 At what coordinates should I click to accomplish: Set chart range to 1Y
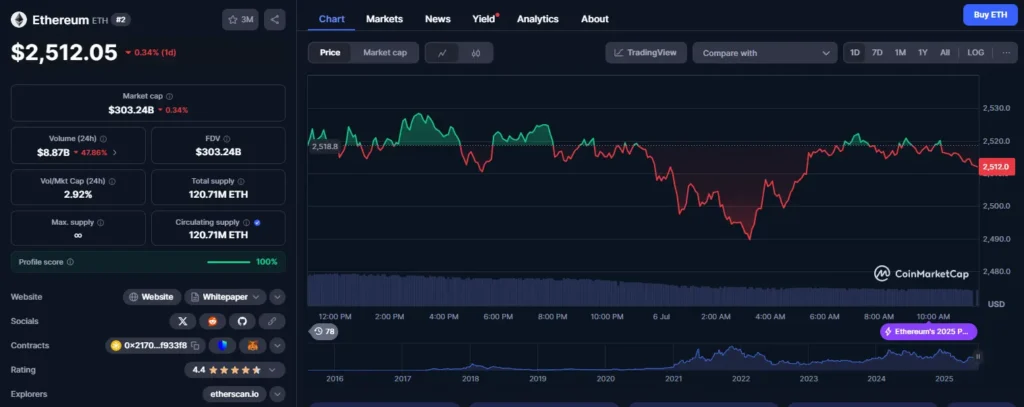pyautogui.click(x=923, y=52)
